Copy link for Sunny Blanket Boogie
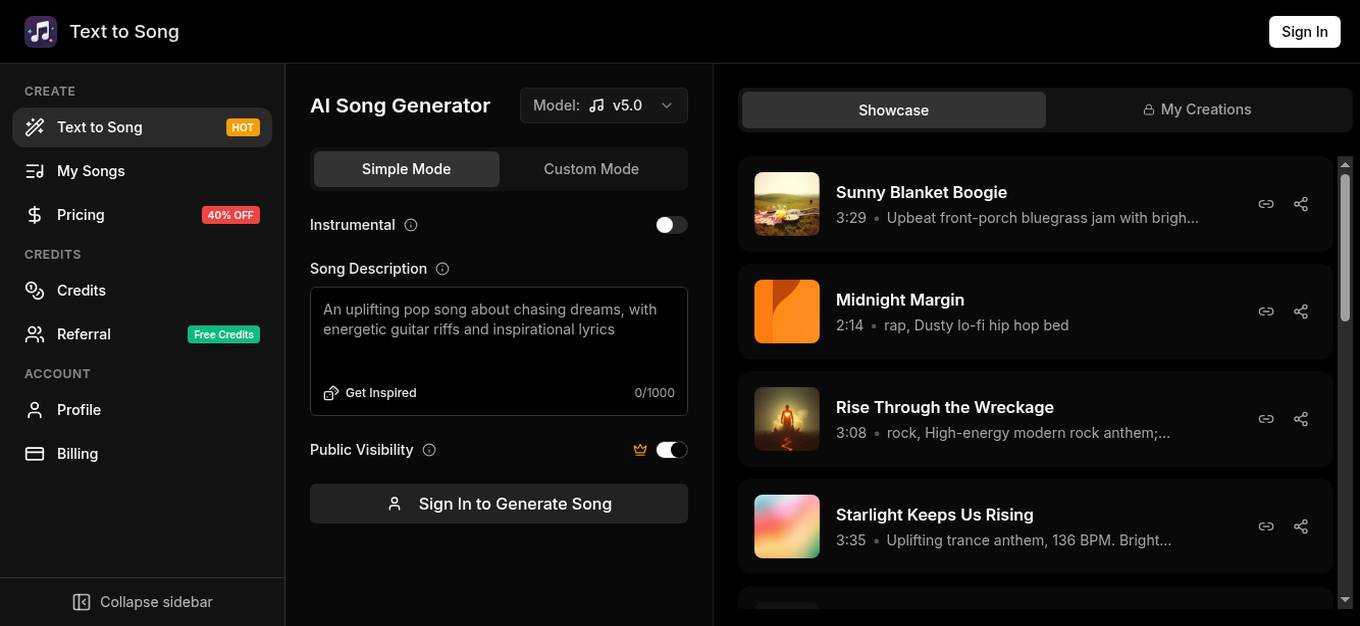This screenshot has width=1360, height=626. [x=1265, y=203]
